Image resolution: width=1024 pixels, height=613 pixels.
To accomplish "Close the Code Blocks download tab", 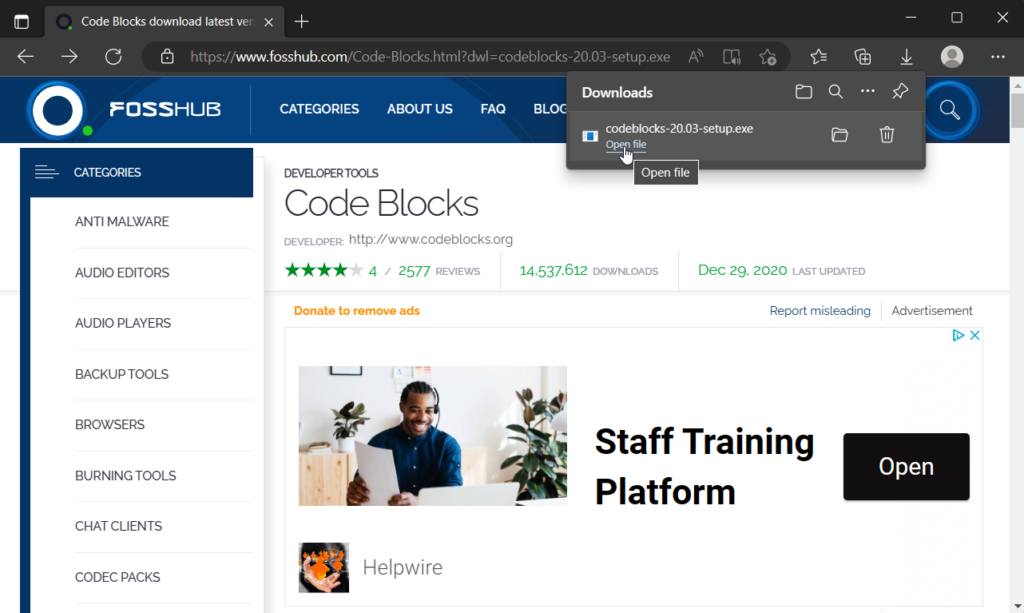I will point(268,22).
